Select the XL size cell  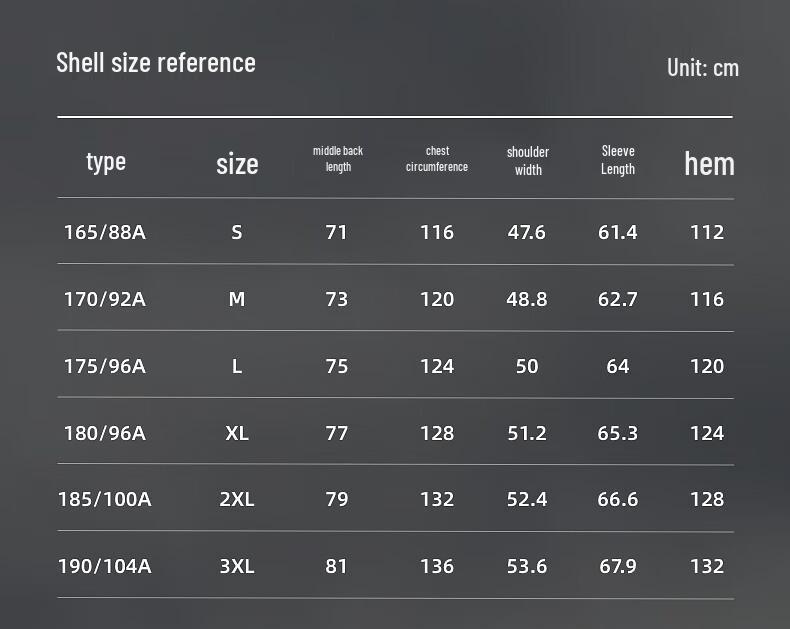237,433
